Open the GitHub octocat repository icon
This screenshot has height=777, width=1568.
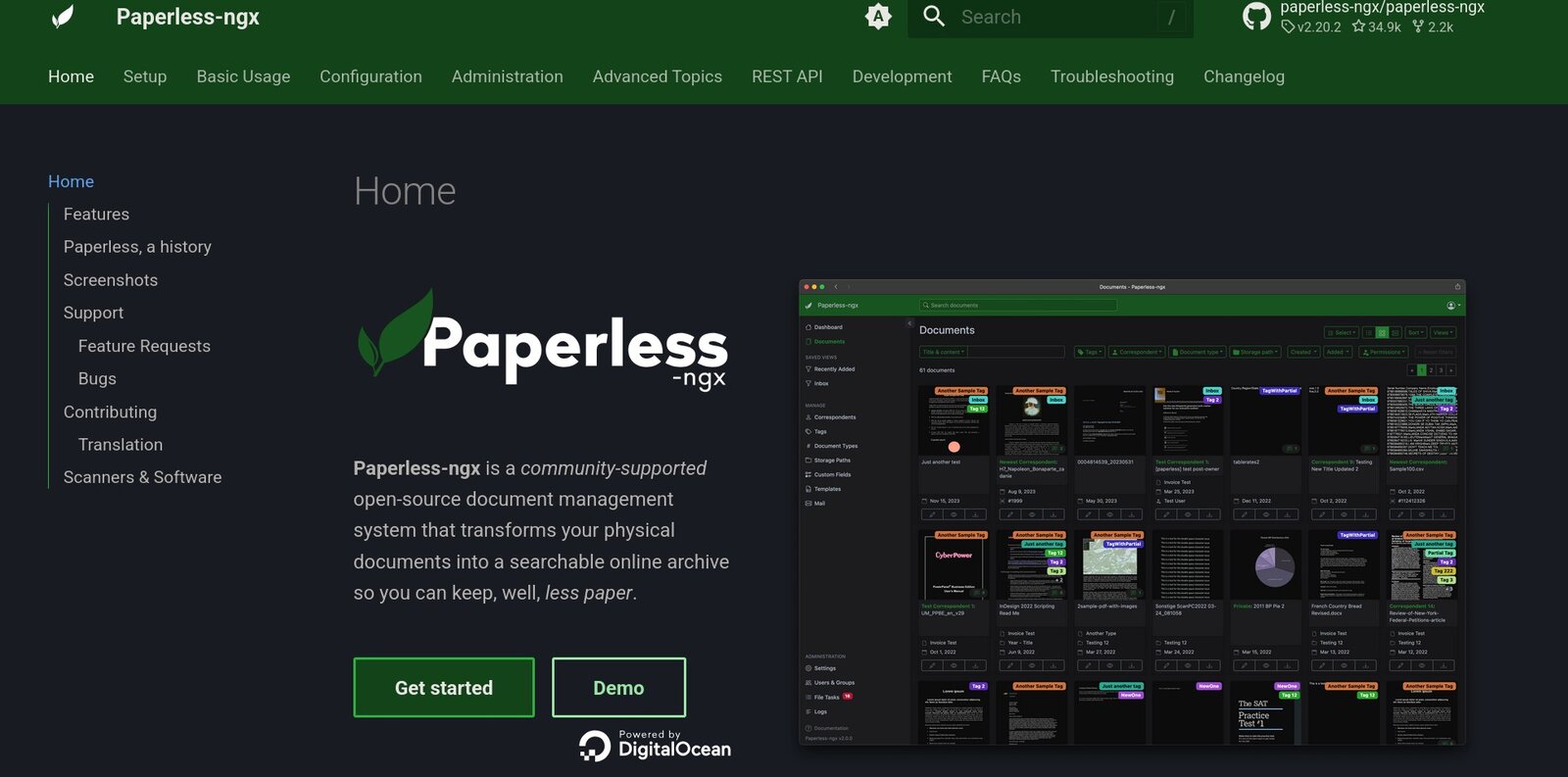coord(1256,17)
